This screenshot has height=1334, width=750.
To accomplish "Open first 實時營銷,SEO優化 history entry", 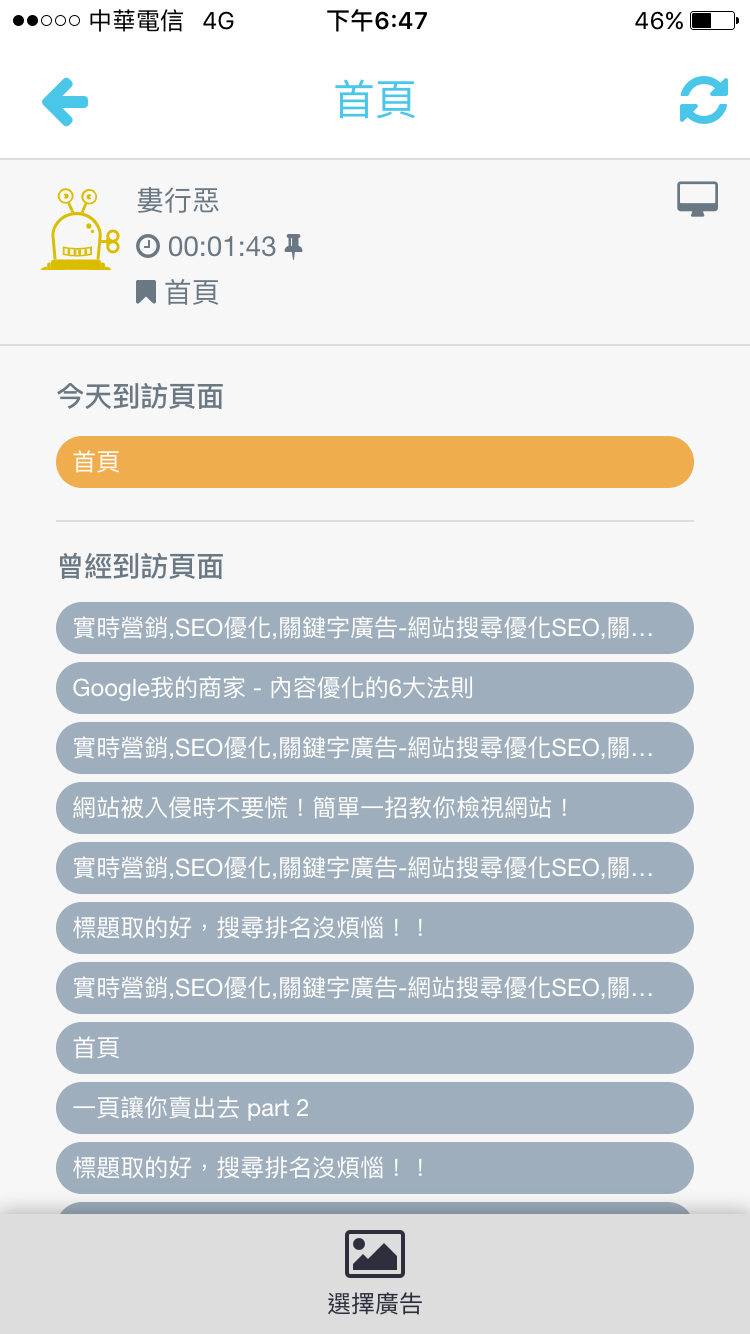I will [375, 628].
